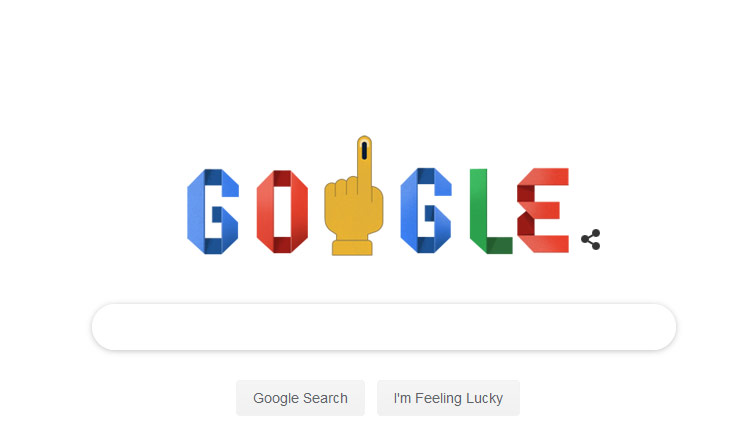
Task: Click the dark ink mark on fingertip
Action: 364,150
